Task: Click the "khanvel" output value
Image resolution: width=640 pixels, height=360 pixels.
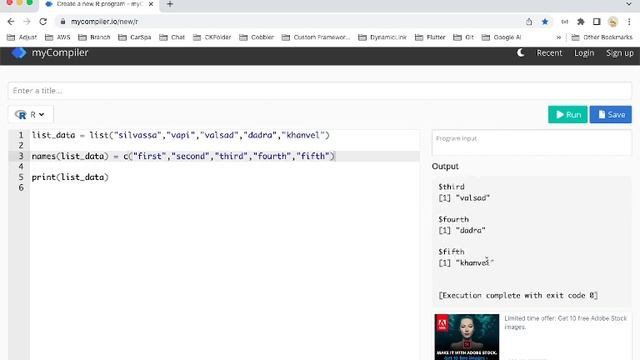Action: [475, 263]
